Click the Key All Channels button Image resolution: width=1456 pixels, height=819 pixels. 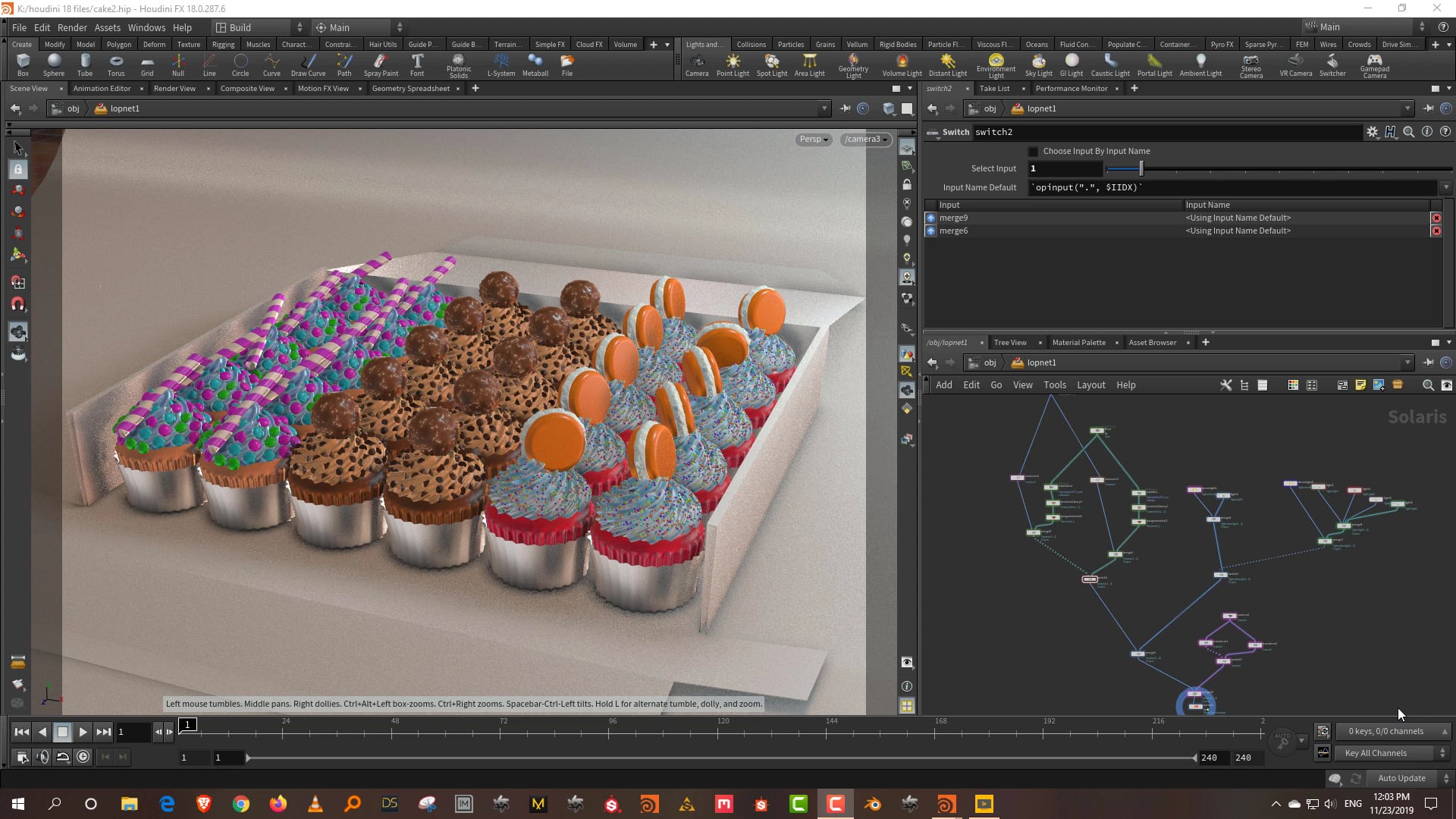[x=1390, y=752]
